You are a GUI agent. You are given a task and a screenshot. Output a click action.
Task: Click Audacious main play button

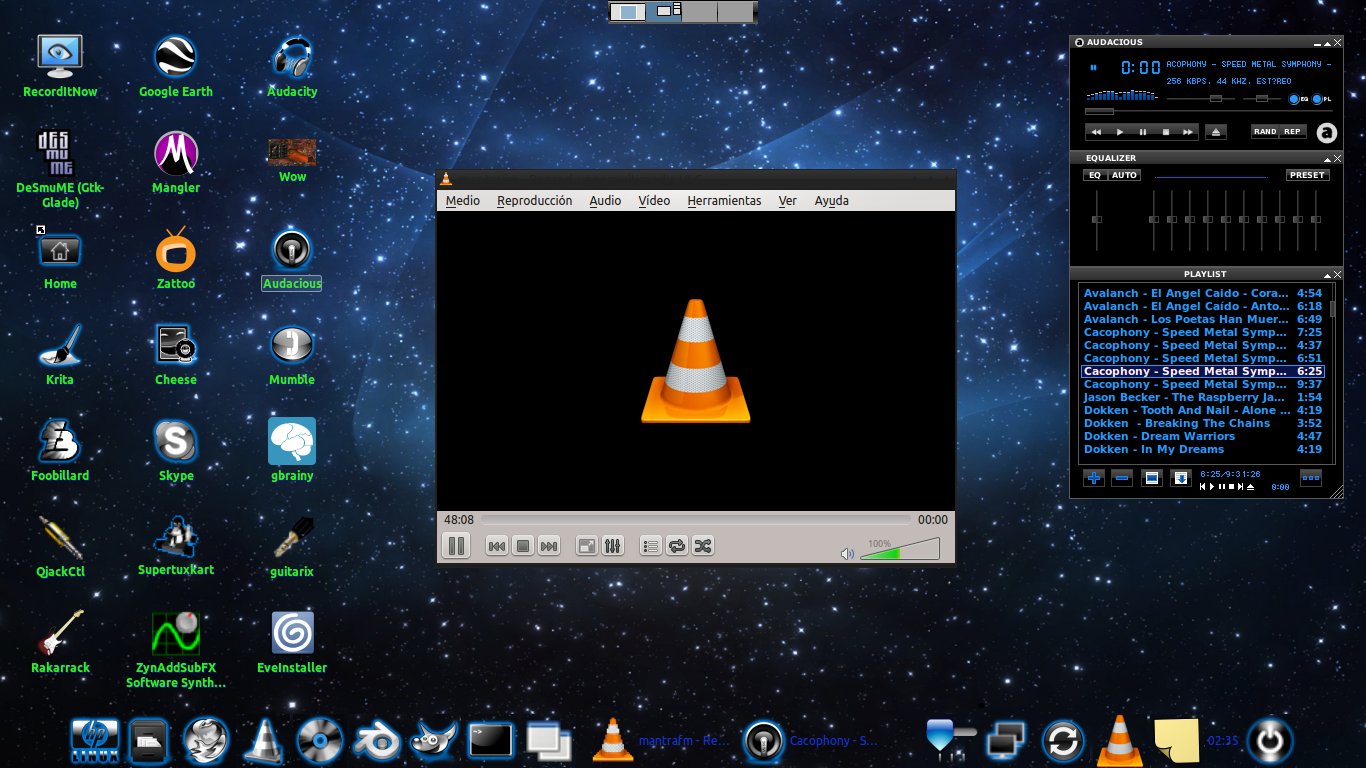(1120, 132)
